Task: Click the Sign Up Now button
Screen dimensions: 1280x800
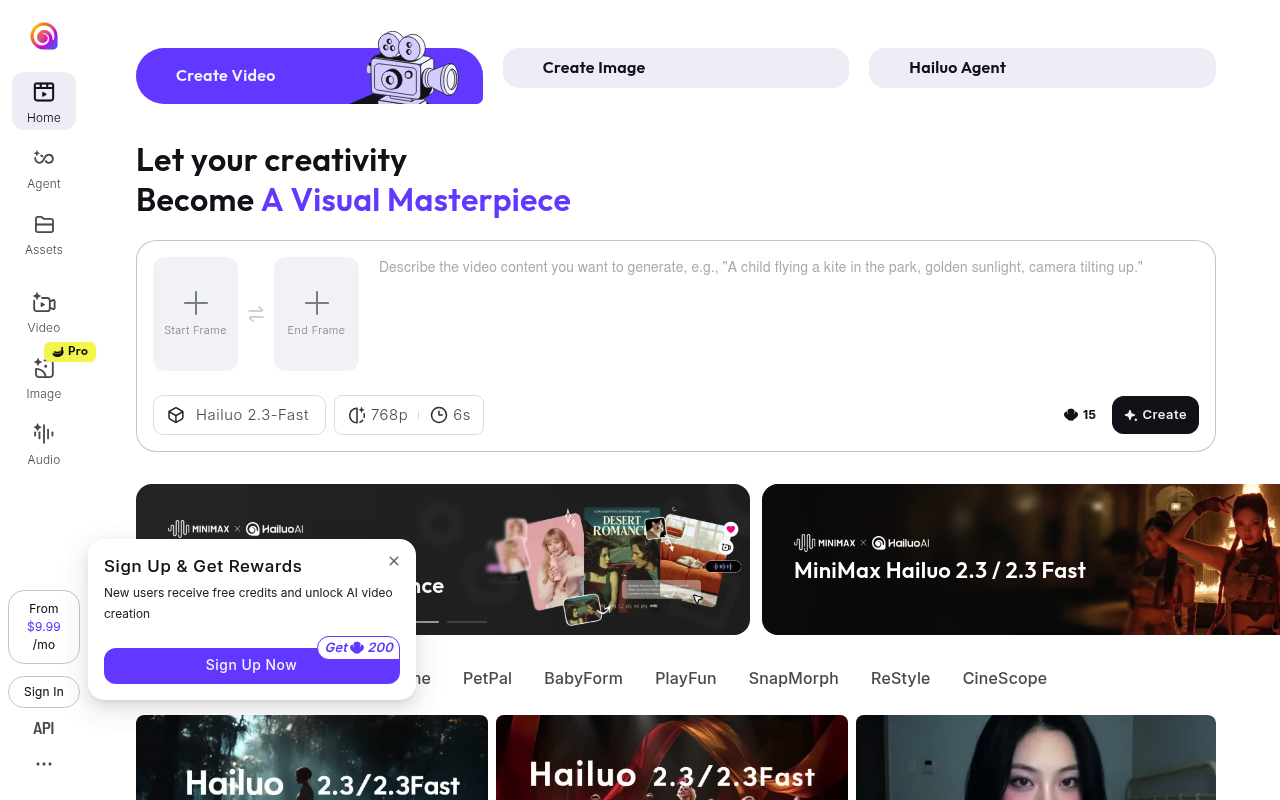Action: [x=252, y=666]
